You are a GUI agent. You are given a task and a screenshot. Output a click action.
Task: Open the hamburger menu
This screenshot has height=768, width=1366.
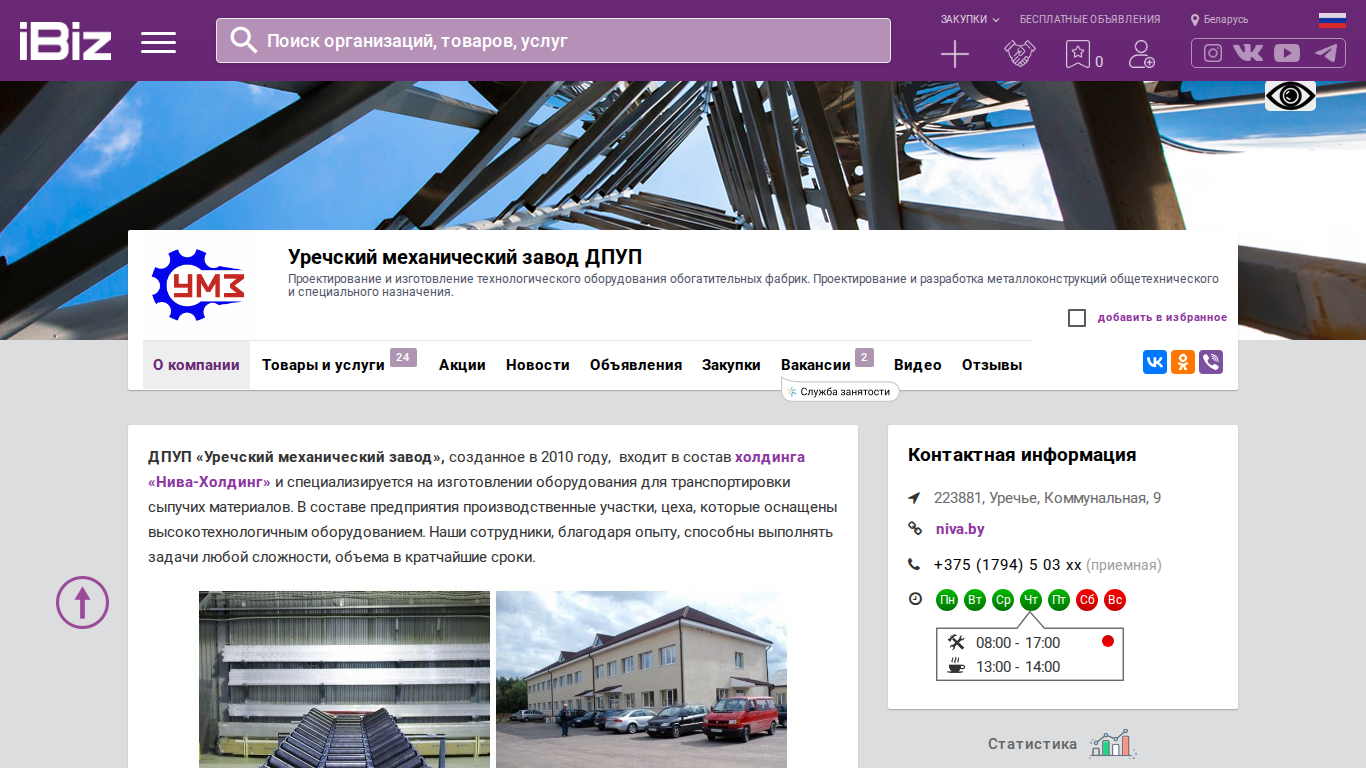(x=158, y=42)
